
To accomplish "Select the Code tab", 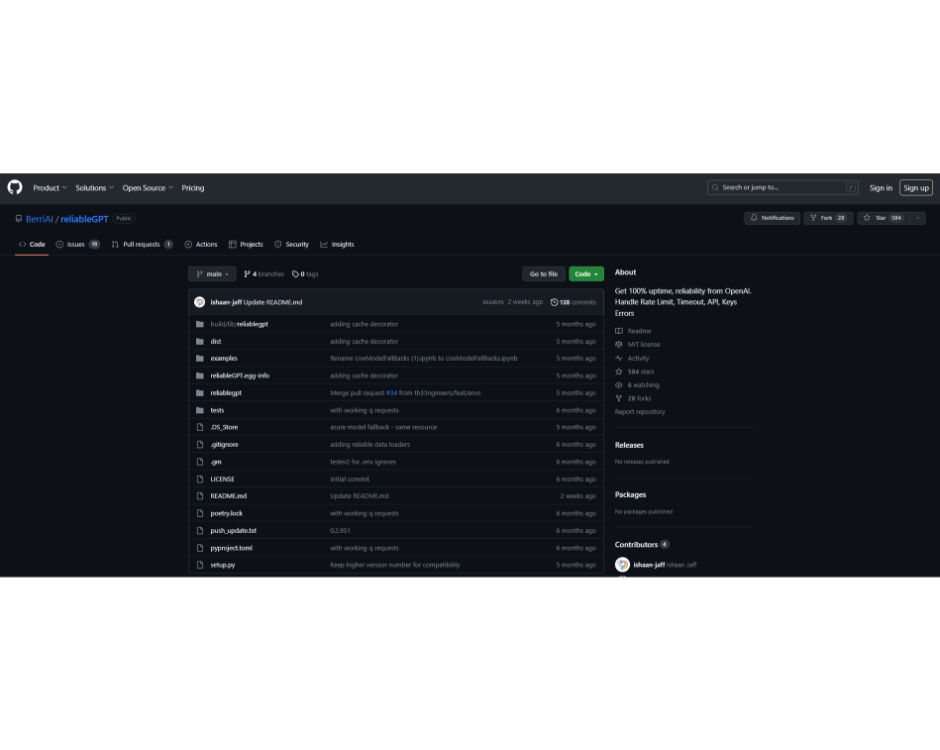I will 32,245.
